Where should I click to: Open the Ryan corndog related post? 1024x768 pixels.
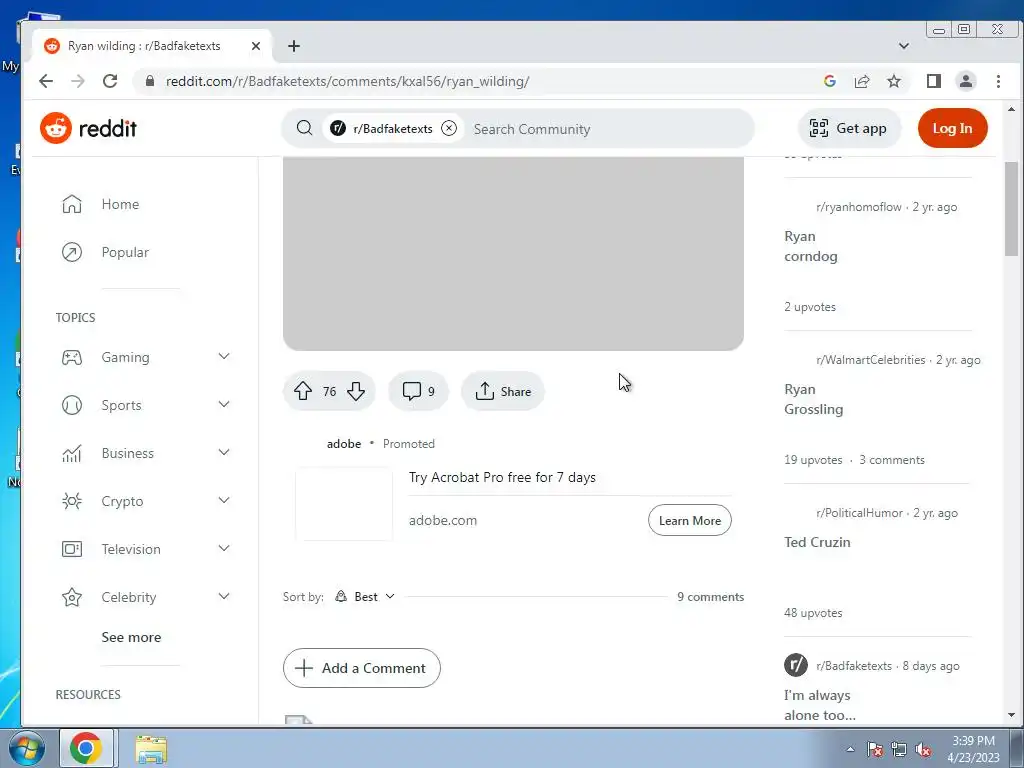coord(810,246)
